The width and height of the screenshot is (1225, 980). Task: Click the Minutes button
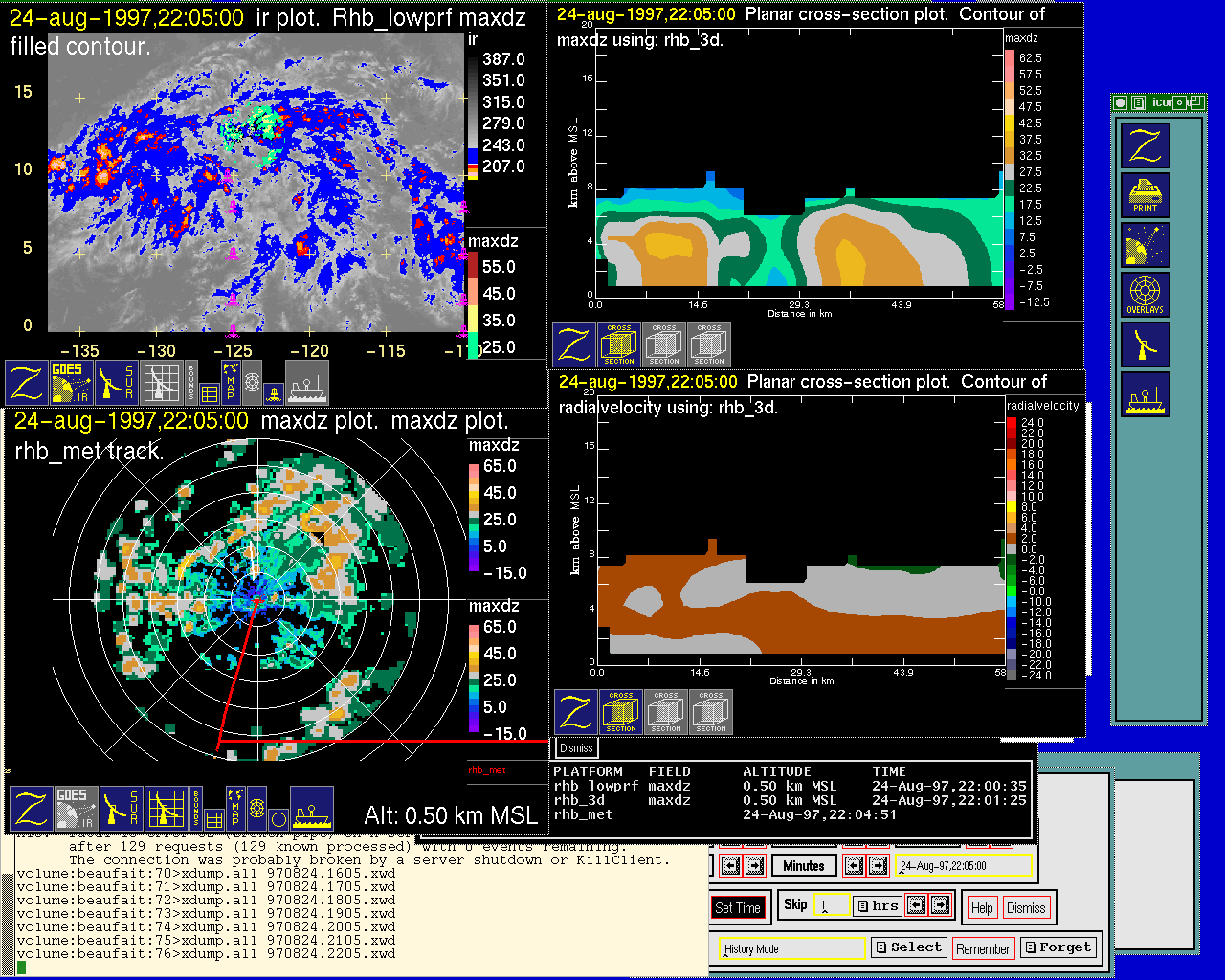coord(803,866)
